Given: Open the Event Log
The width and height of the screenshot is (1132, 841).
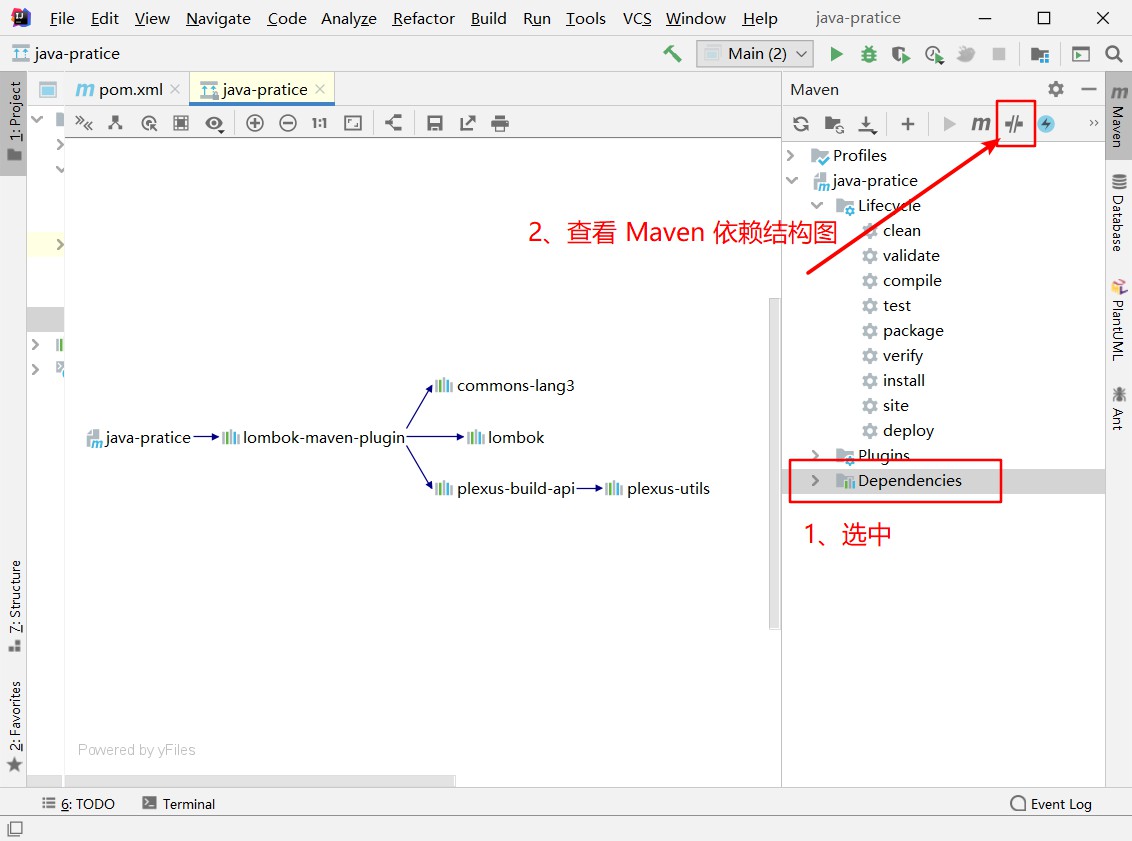Looking at the screenshot, I should pos(1051,803).
